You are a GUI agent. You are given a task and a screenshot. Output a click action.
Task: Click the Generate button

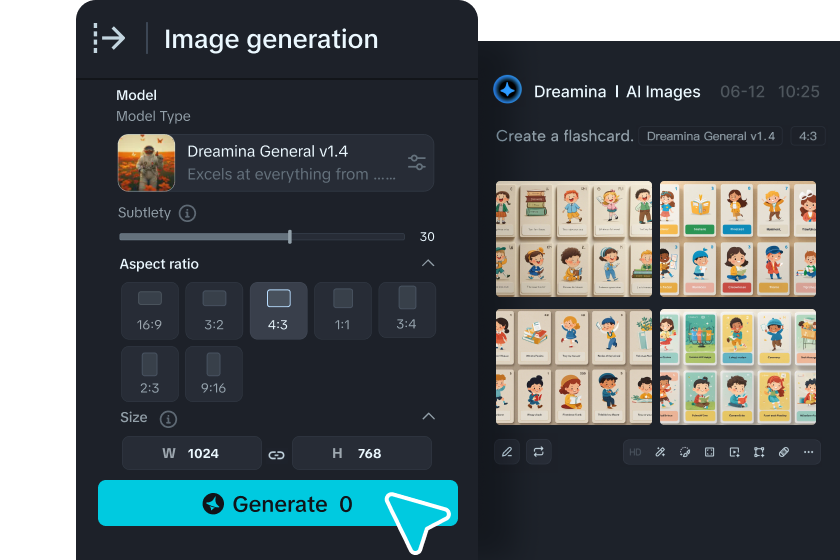278,503
